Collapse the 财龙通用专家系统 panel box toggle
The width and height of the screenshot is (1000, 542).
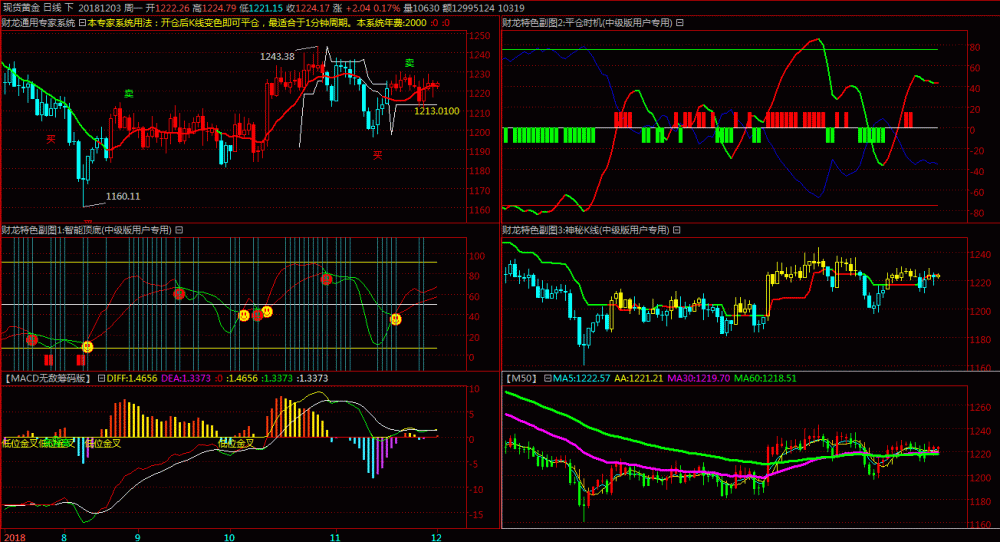(x=82, y=23)
